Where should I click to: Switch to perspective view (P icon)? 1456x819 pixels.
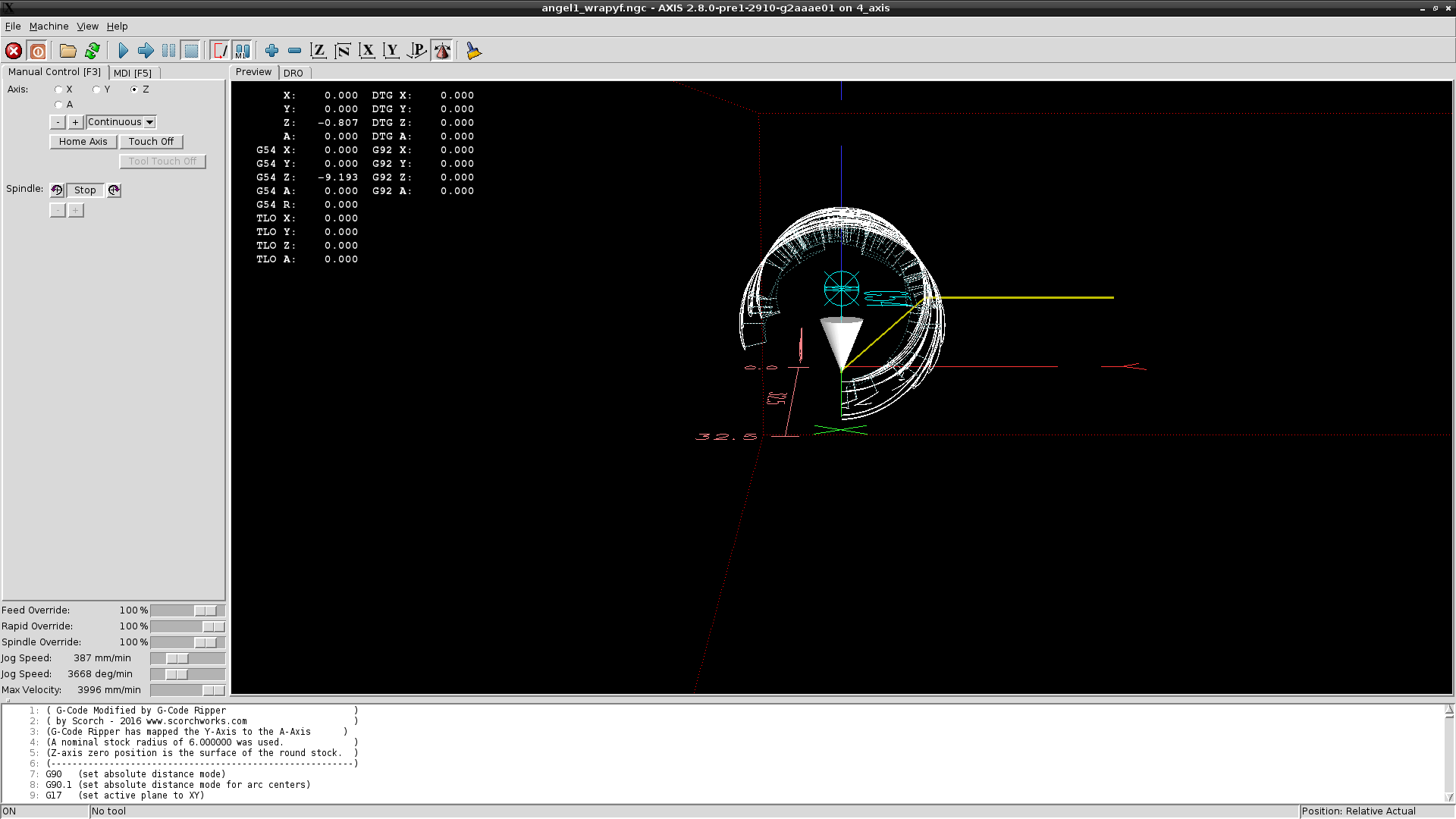pos(416,51)
